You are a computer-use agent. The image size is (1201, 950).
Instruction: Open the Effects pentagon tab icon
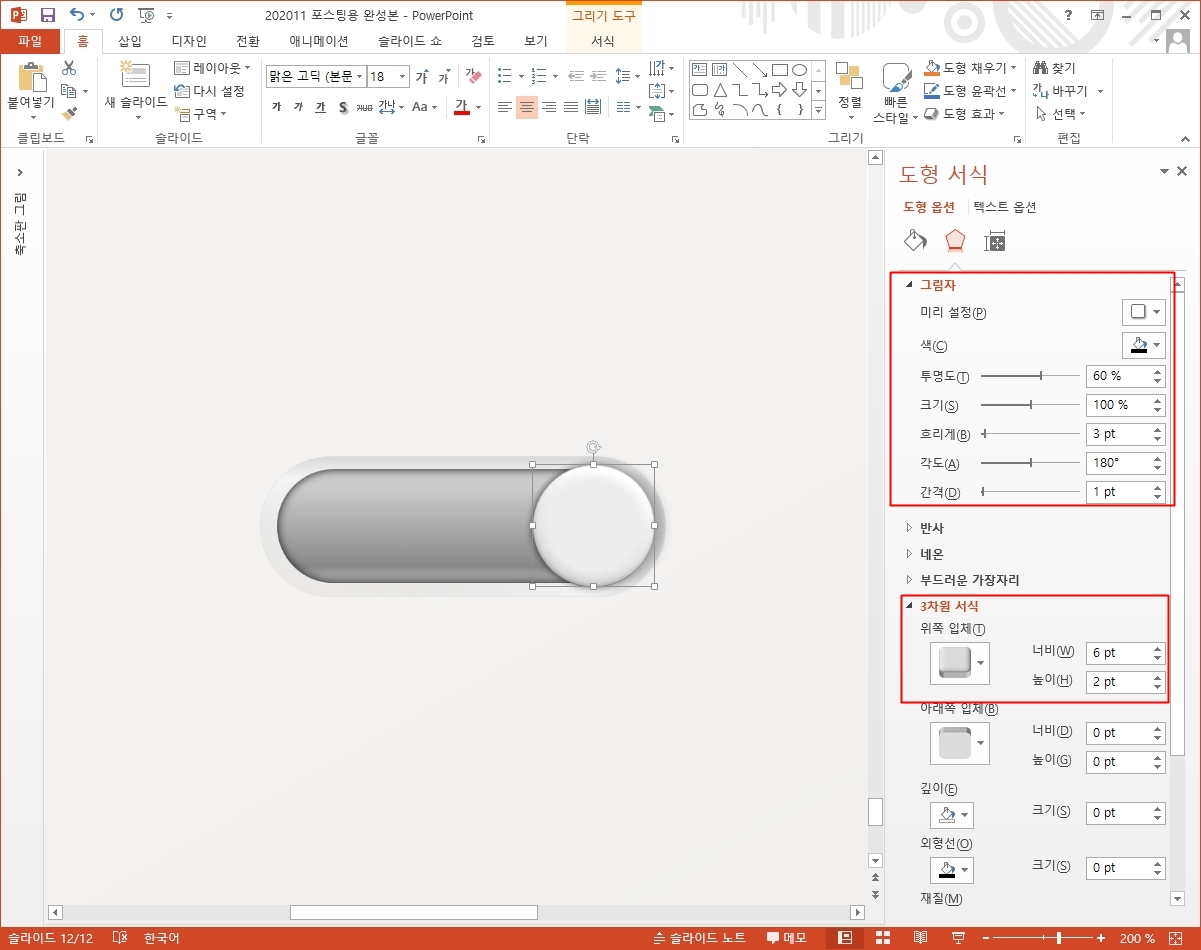pyautogui.click(x=955, y=240)
